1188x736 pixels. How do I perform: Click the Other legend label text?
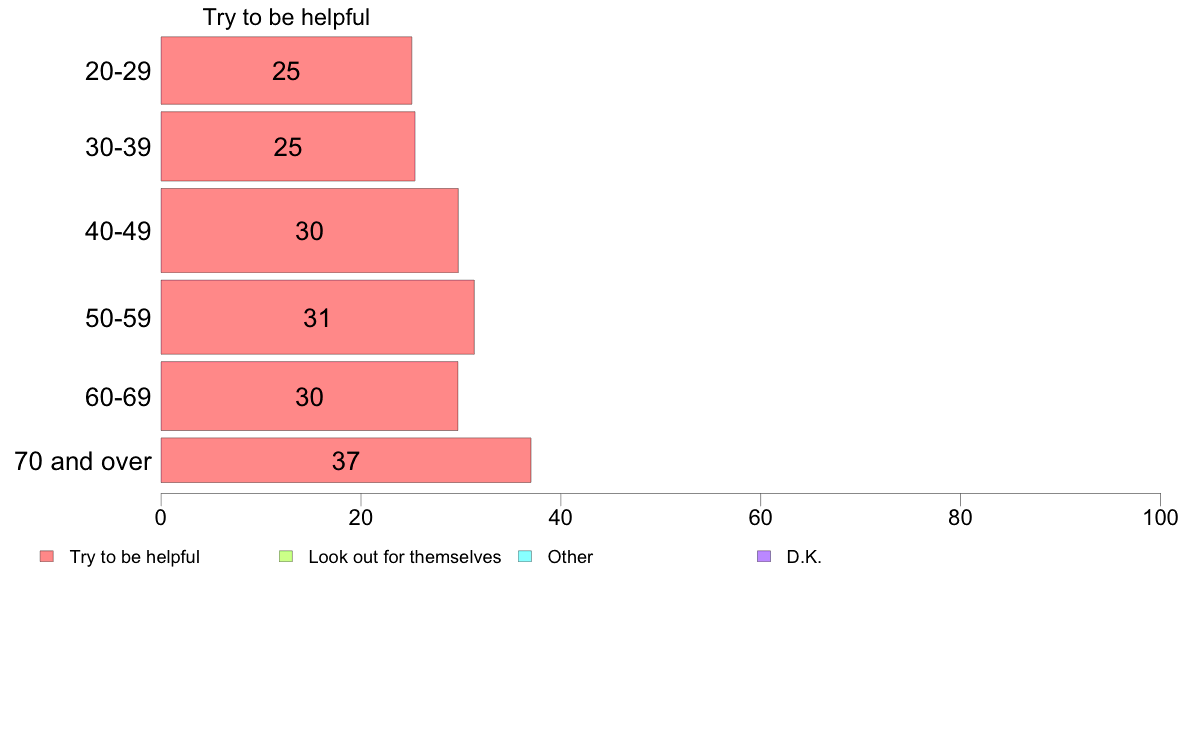pyautogui.click(x=570, y=557)
